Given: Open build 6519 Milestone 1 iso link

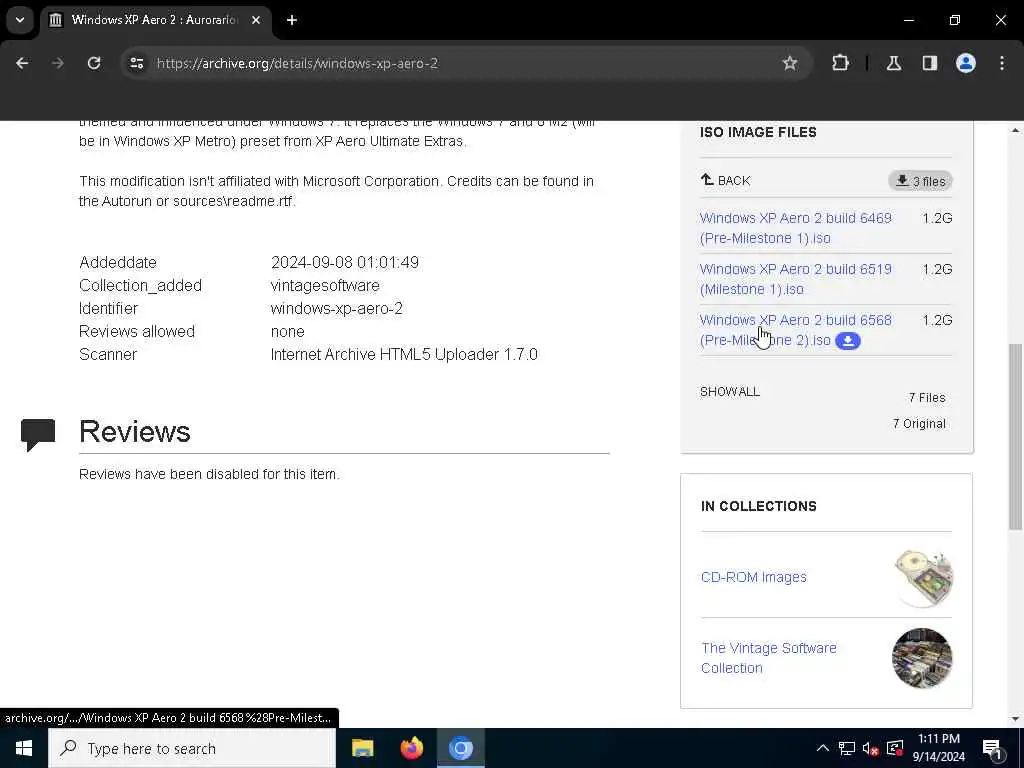Looking at the screenshot, I should click(x=795, y=279).
